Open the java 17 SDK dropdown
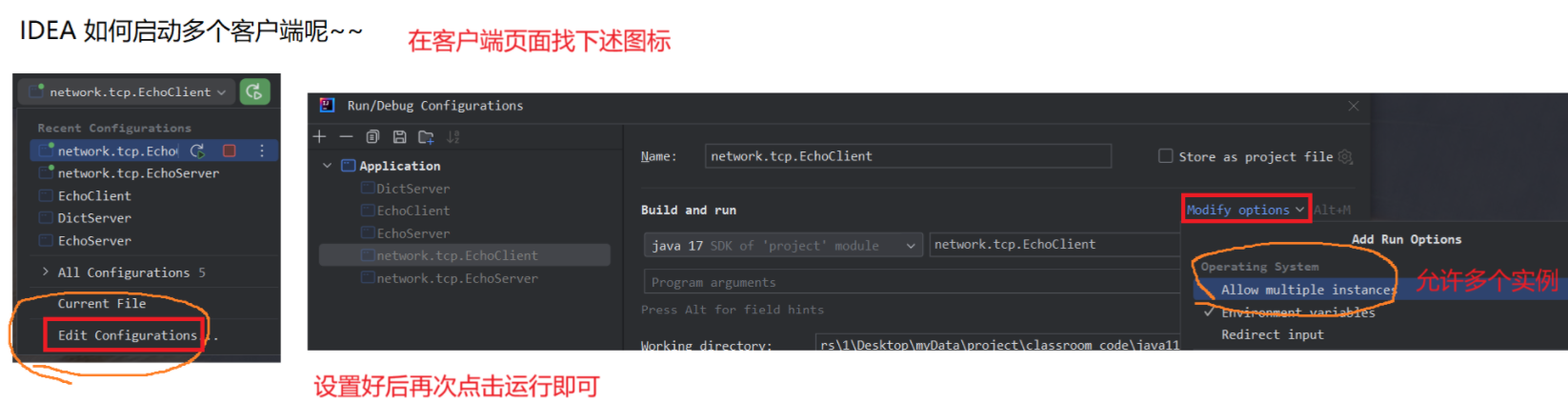The height and width of the screenshot is (403, 1568). click(783, 246)
